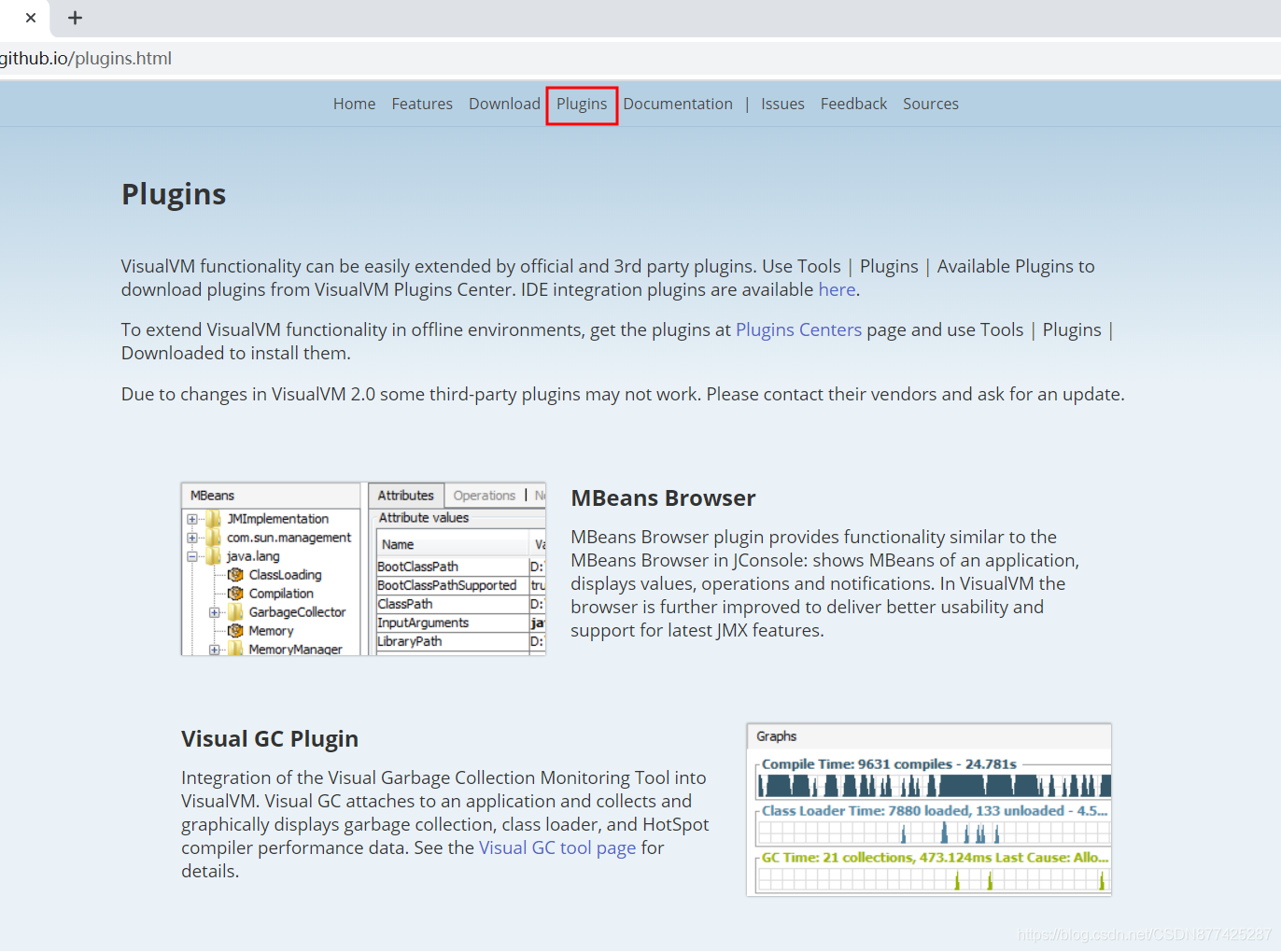1281x952 pixels.
Task: Open the Plugins Centers link
Action: (x=798, y=329)
